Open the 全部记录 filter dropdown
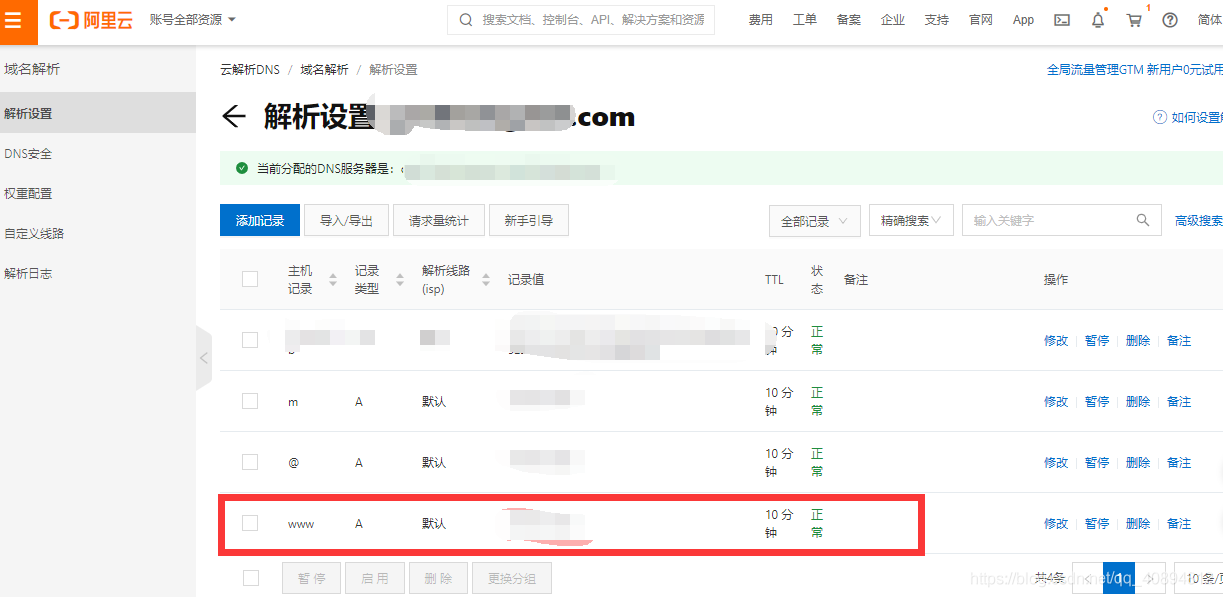This screenshot has height=597, width=1223. [x=815, y=221]
